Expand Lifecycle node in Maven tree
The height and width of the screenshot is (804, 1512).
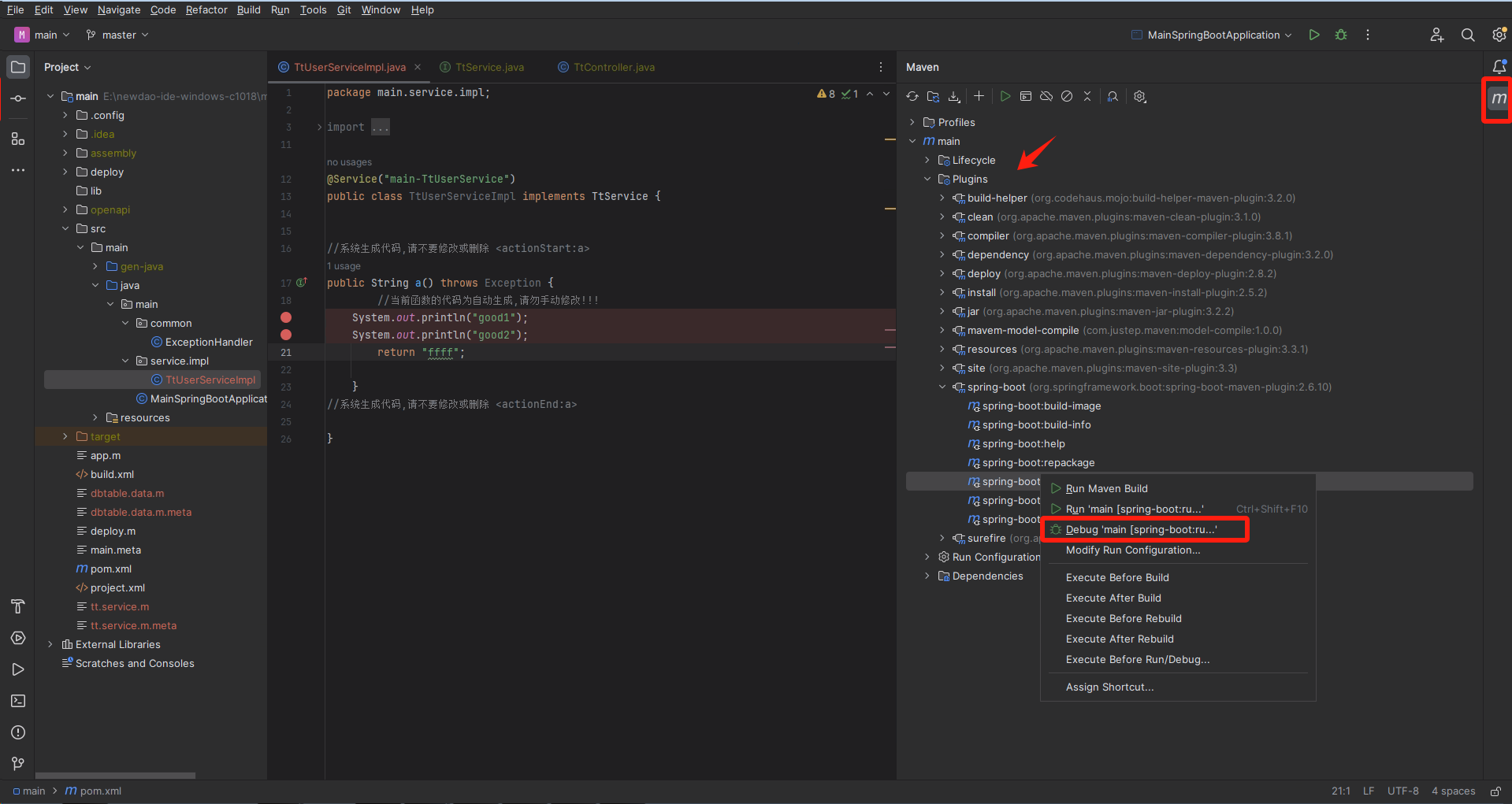(927, 160)
